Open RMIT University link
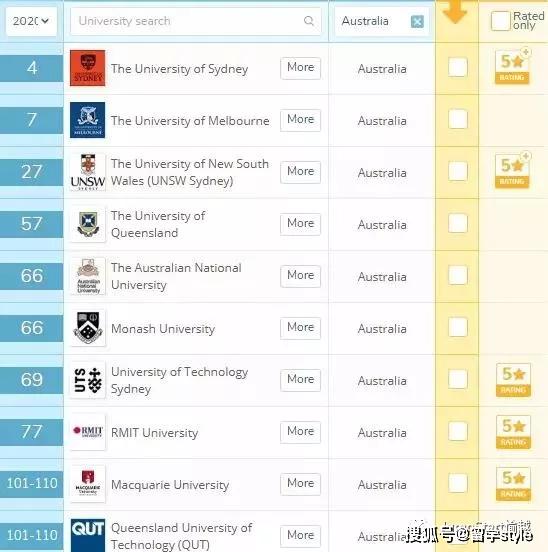Viewport: 548px width, 552px height. pos(155,433)
